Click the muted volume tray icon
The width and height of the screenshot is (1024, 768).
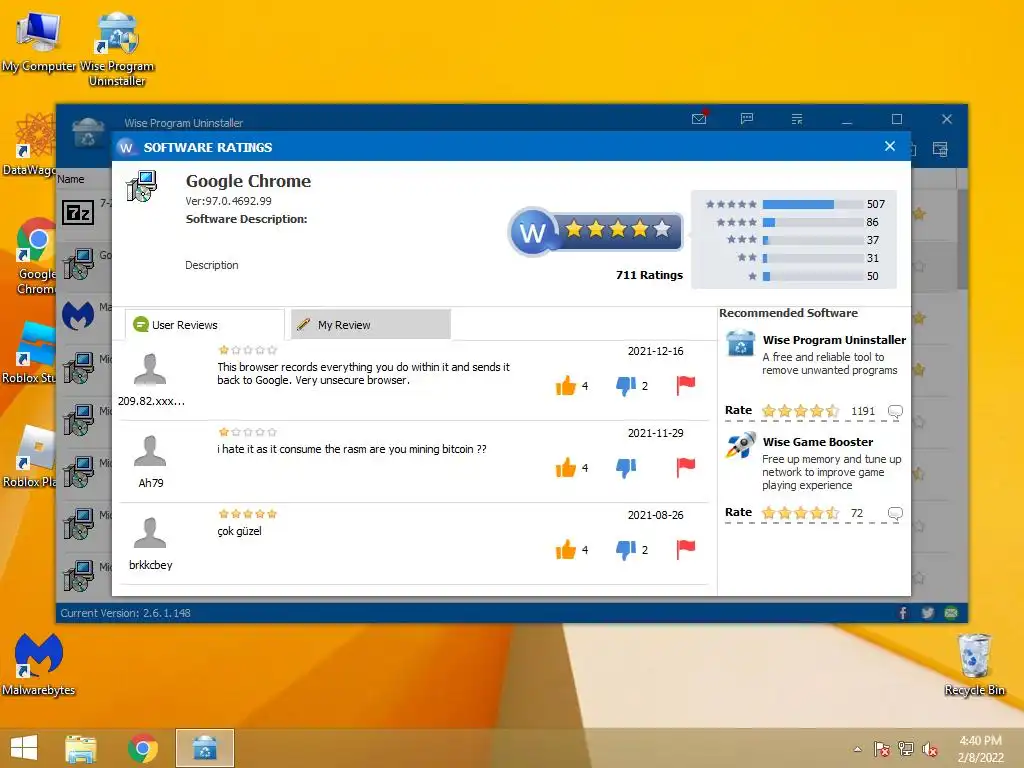[x=929, y=750]
